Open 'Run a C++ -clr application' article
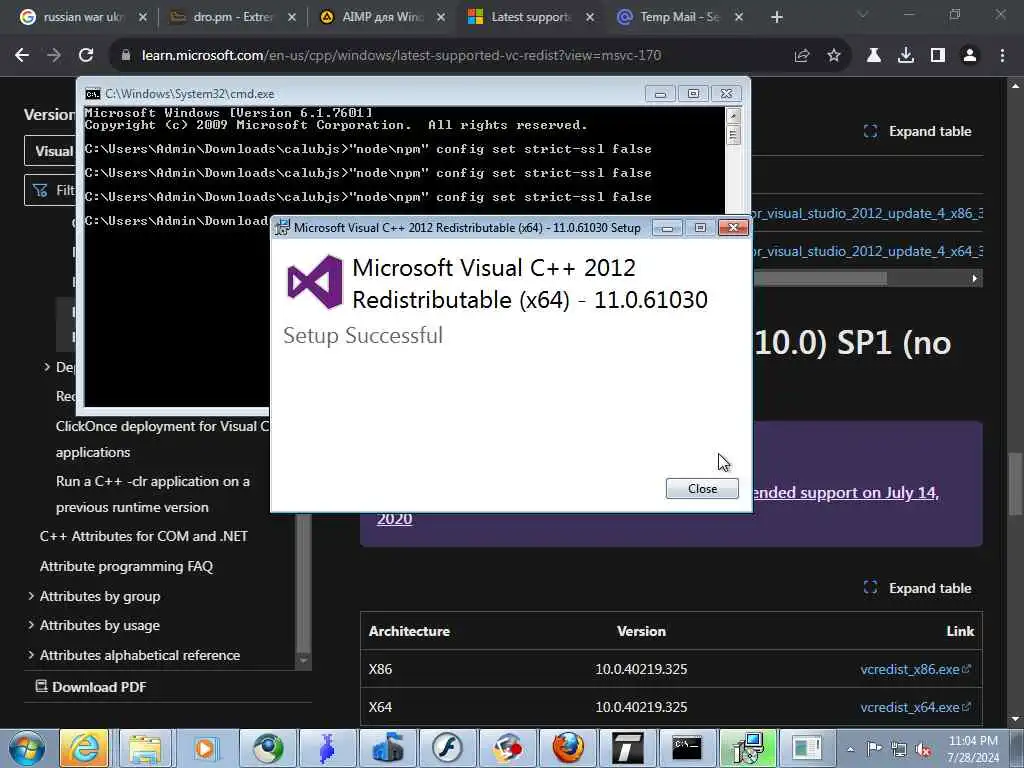 click(153, 494)
